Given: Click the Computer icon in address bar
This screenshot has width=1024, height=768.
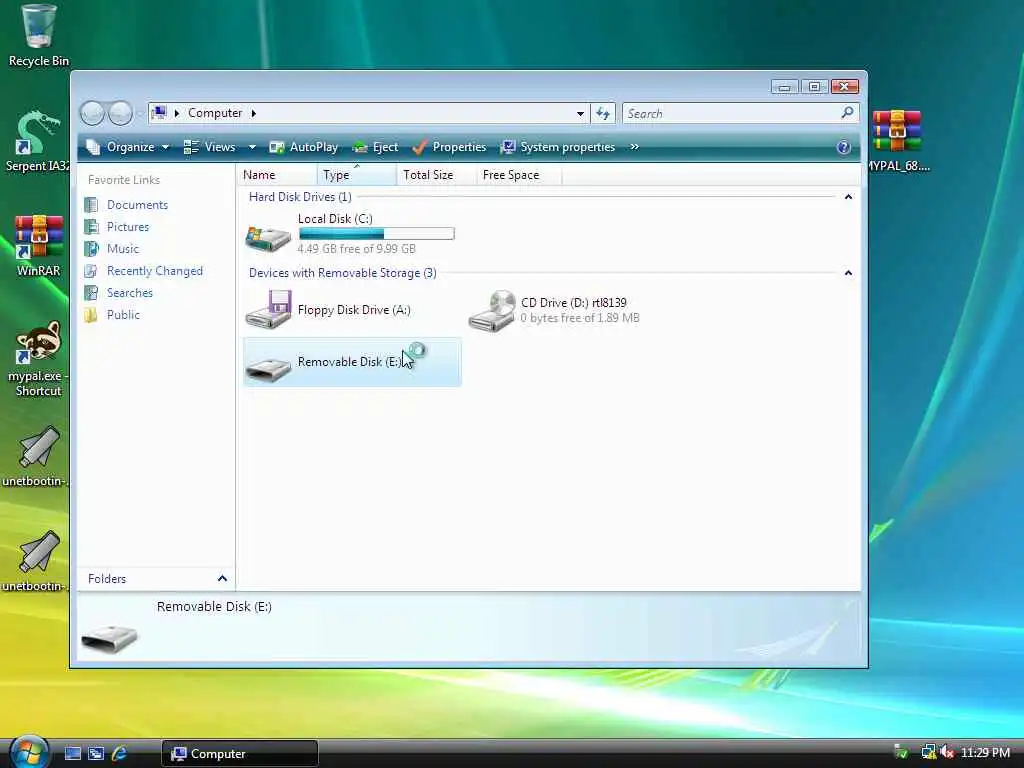Looking at the screenshot, I should point(159,113).
